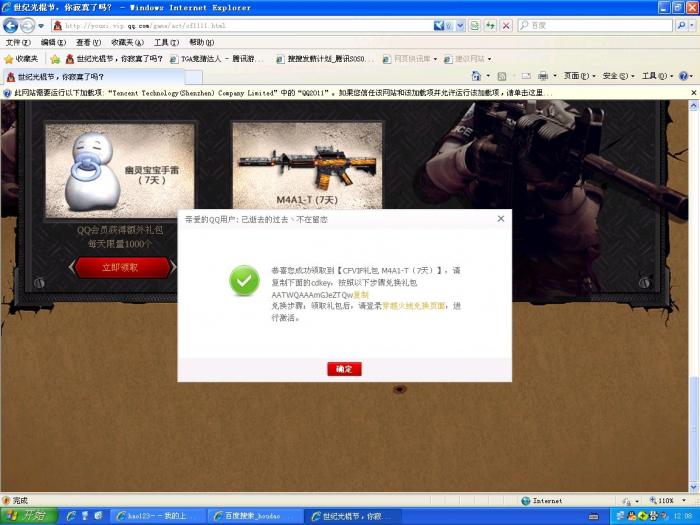This screenshot has height=525, width=700.
Task: Click the left arrow beside 立即领取
Action: pyautogui.click(x=71, y=267)
